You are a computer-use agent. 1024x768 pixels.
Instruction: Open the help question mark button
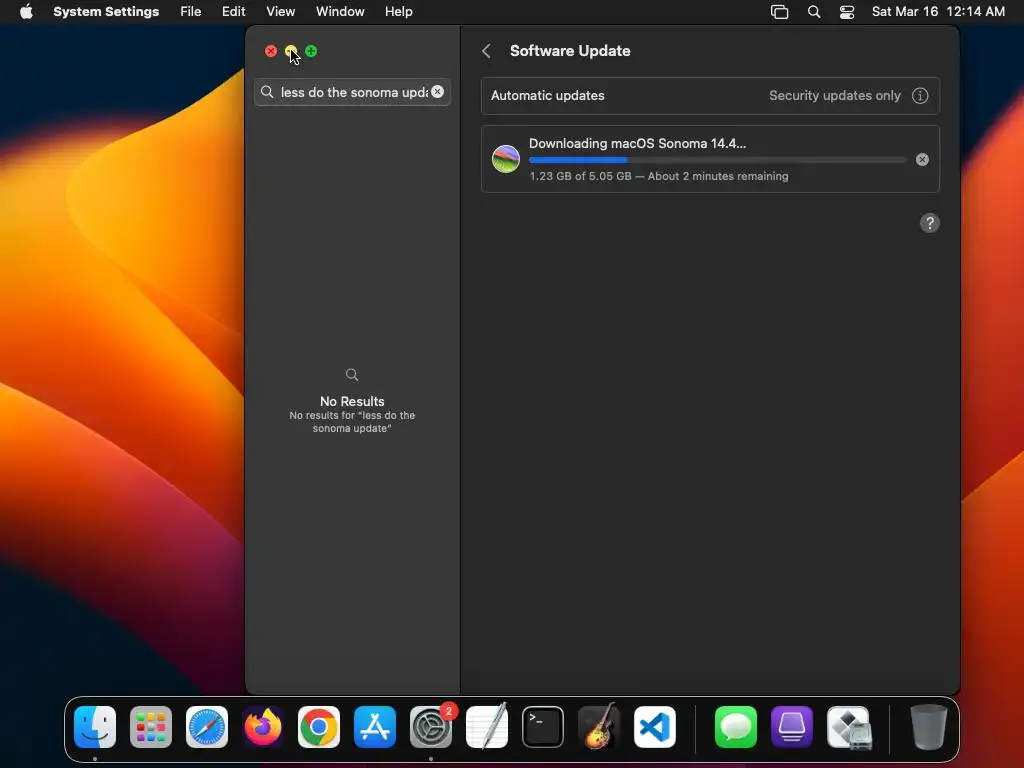point(929,223)
